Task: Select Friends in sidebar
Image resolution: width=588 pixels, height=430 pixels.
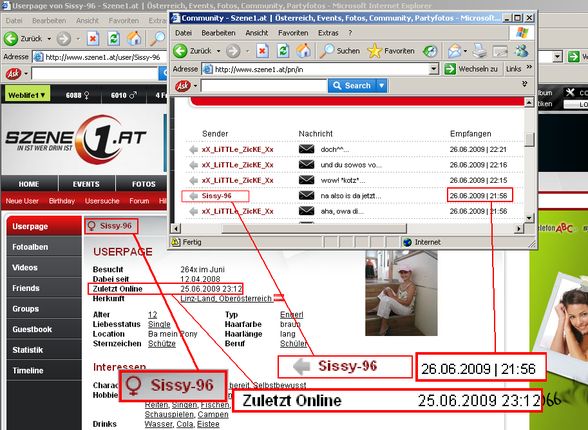Action: pos(44,288)
